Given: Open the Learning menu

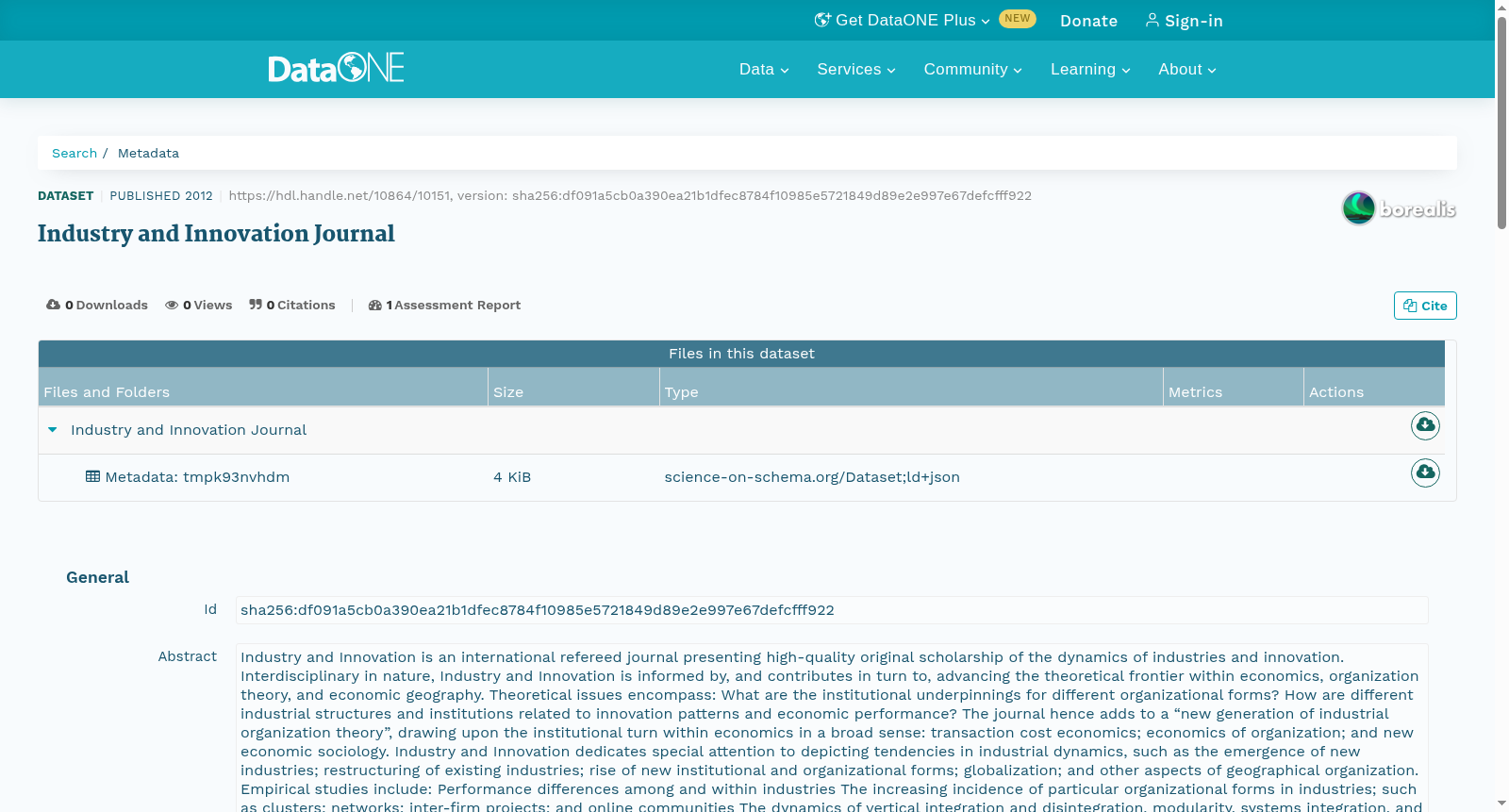Looking at the screenshot, I should [1090, 69].
